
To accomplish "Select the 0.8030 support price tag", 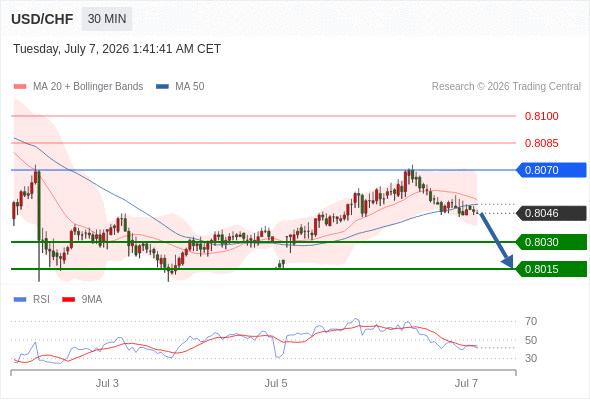I will 551,242.
